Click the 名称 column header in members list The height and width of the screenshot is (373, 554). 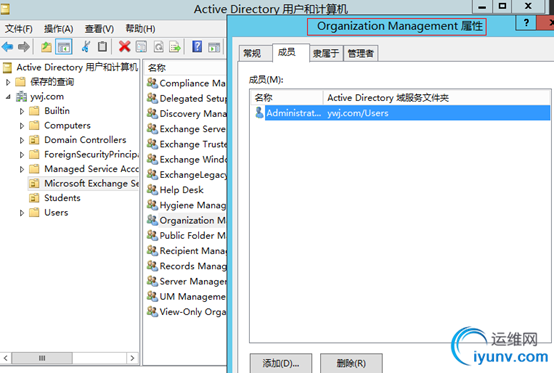tap(287, 97)
